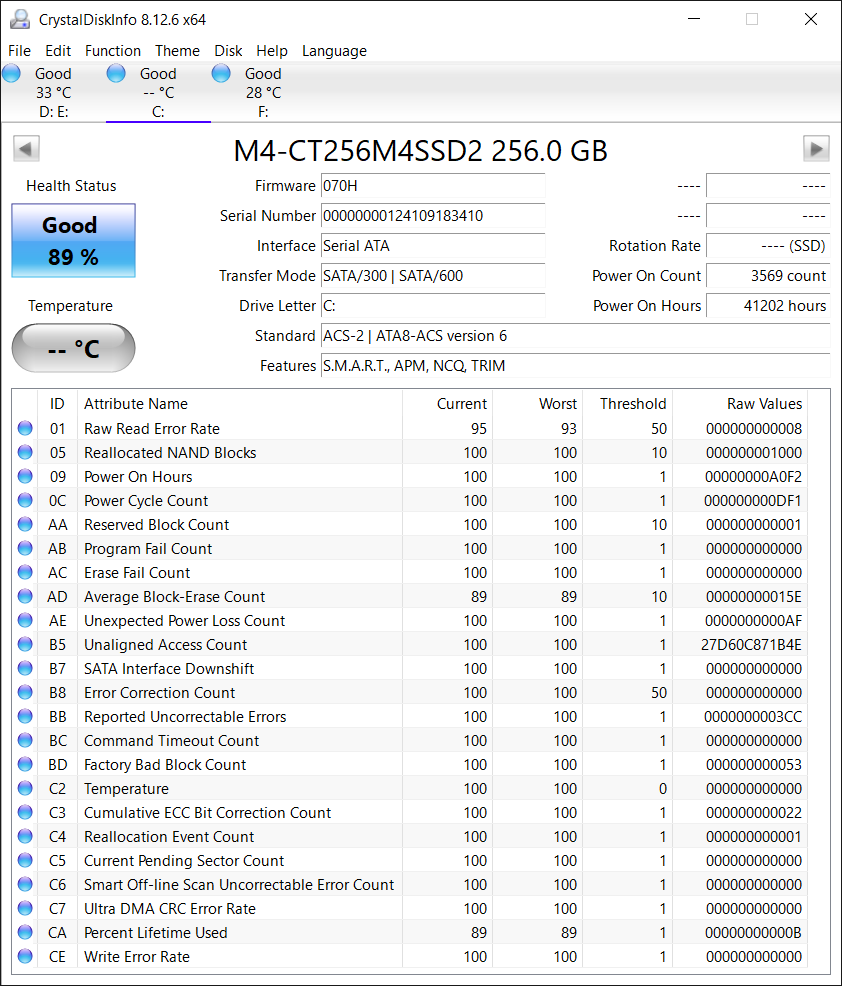
Task: Click the Good 89 % health status button
Action: pos(73,241)
